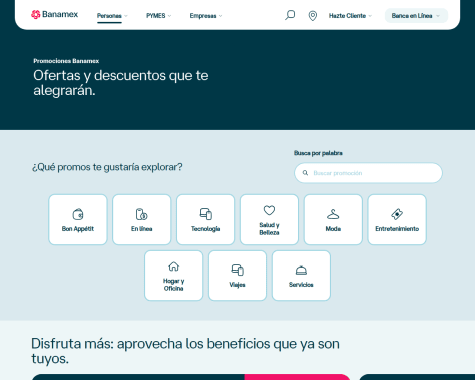Choose the Servicios label
The image size is (475, 380).
click(x=301, y=285)
